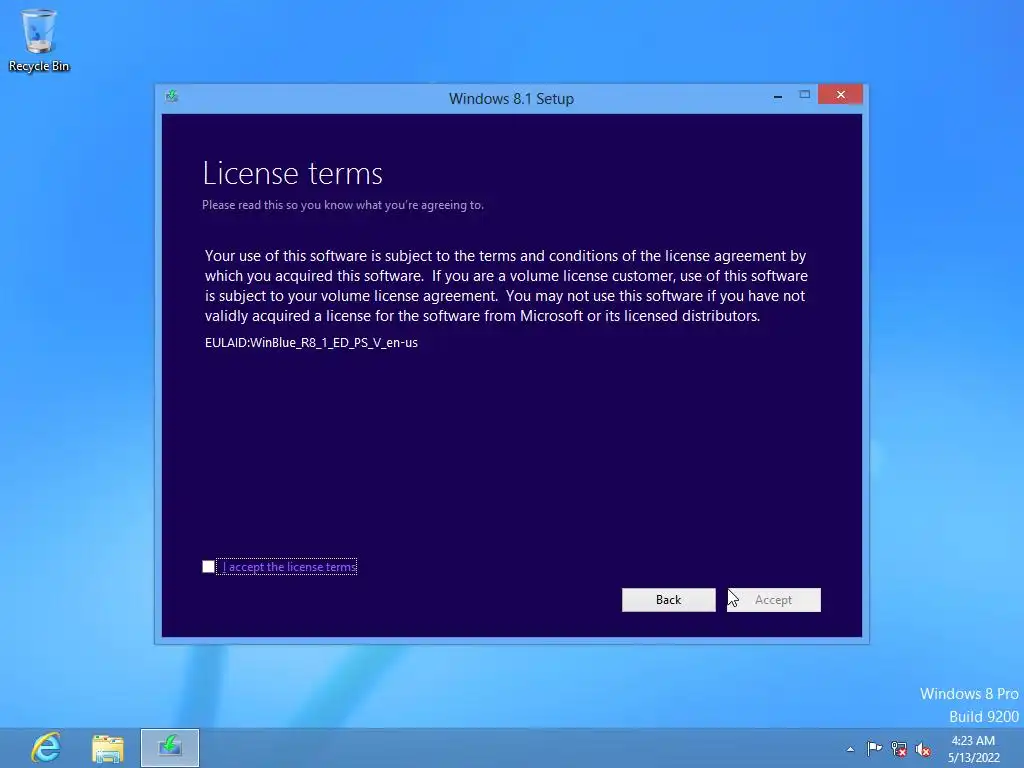The width and height of the screenshot is (1024, 768).
Task: Tick the accept license terms checkbox
Action: tap(208, 567)
